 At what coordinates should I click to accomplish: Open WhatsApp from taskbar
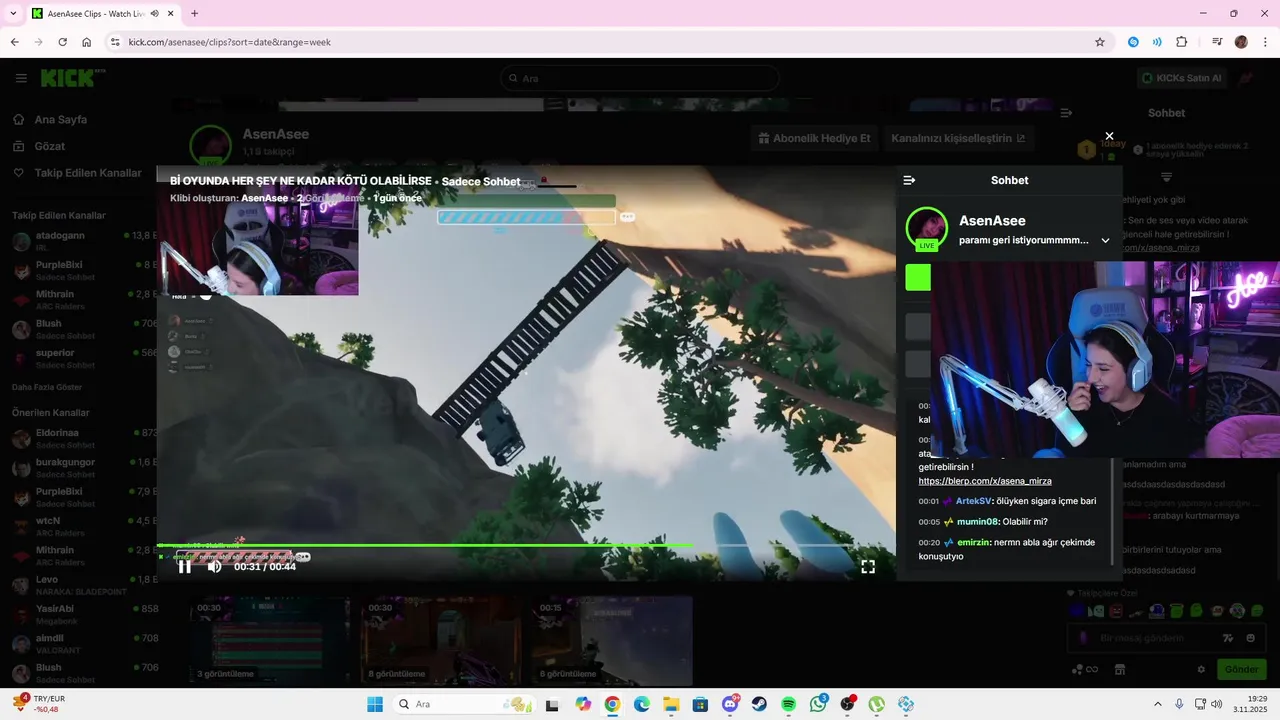click(818, 704)
